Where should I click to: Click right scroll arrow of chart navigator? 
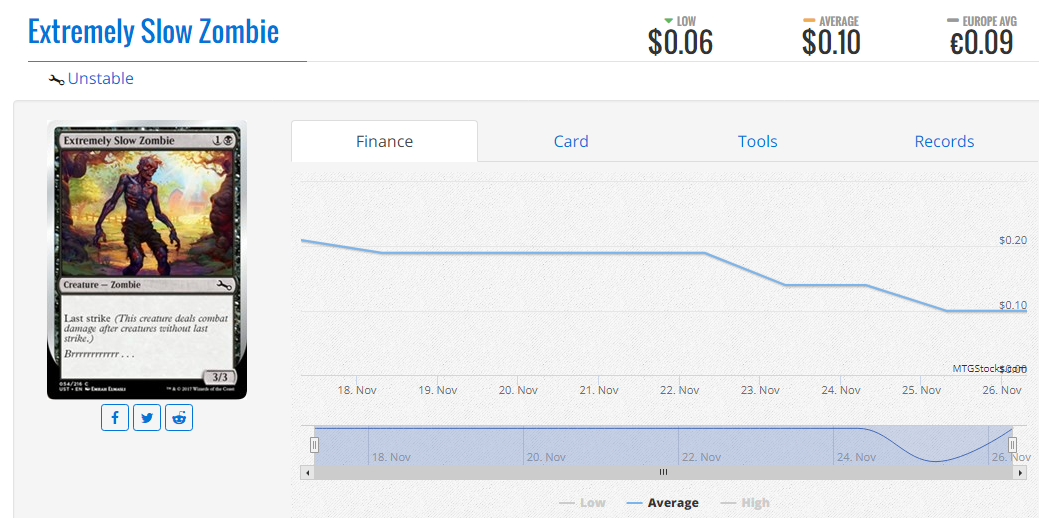click(x=1020, y=472)
